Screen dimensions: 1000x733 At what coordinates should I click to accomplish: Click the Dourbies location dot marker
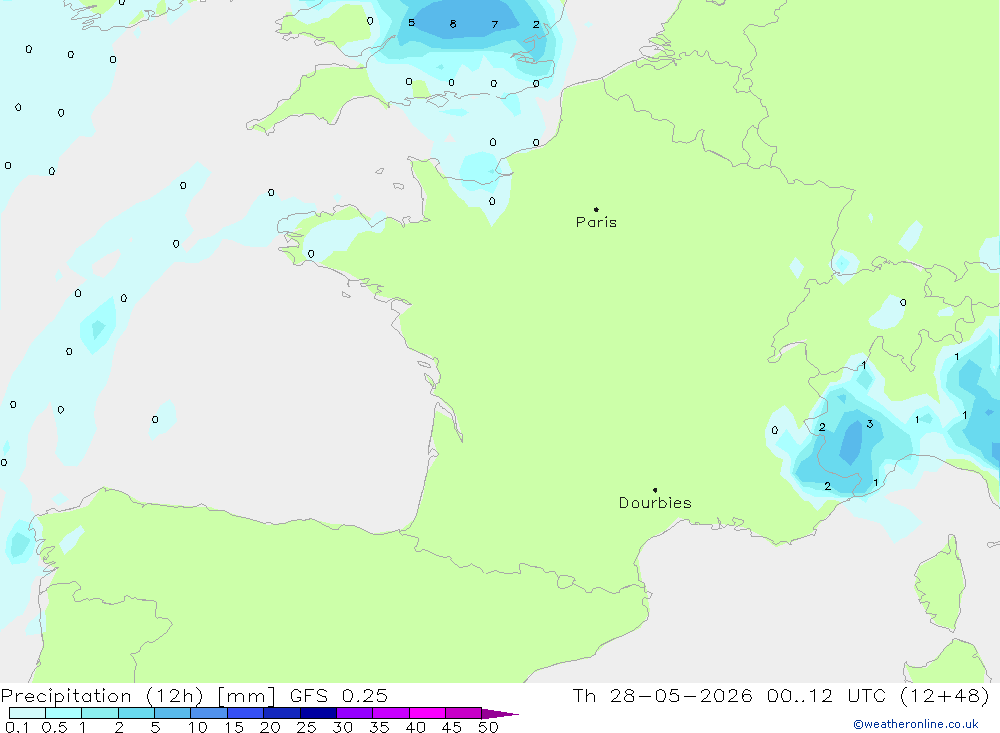655,490
